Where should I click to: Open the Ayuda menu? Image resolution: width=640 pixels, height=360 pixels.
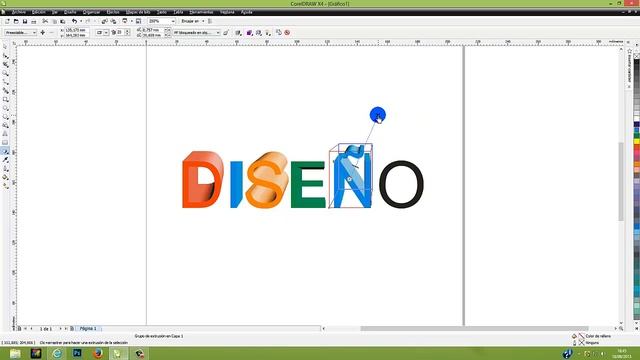(247, 12)
